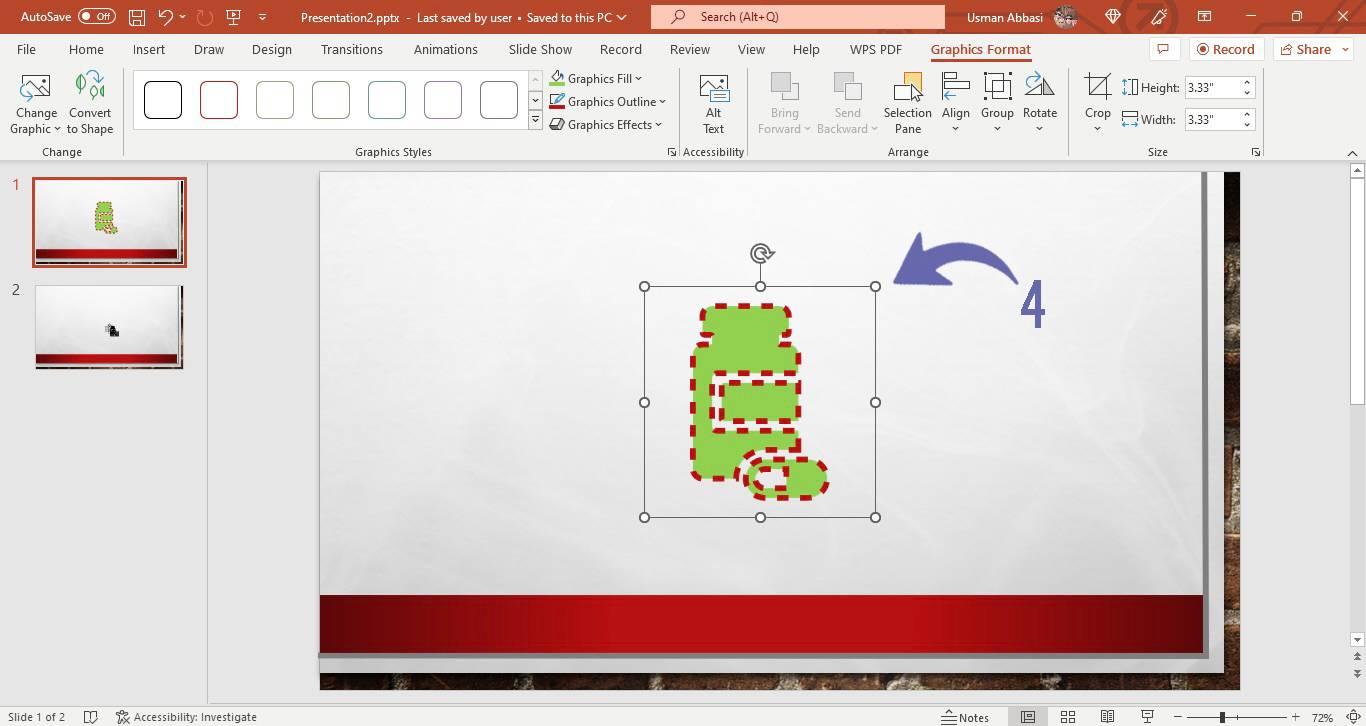This screenshot has height=726, width=1366.
Task: Click the Crop tool
Action: (1098, 88)
